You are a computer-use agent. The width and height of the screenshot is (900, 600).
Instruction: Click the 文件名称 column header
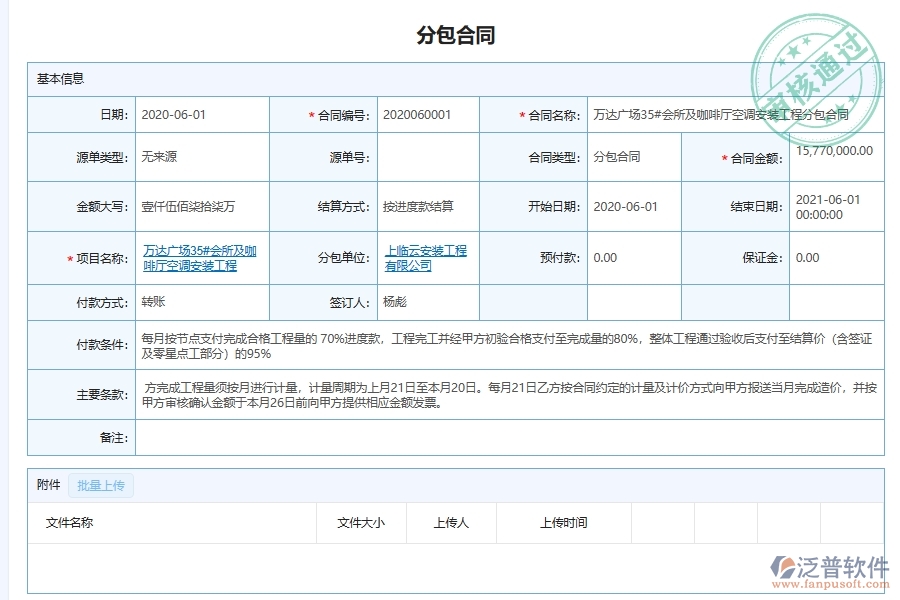tap(66, 522)
